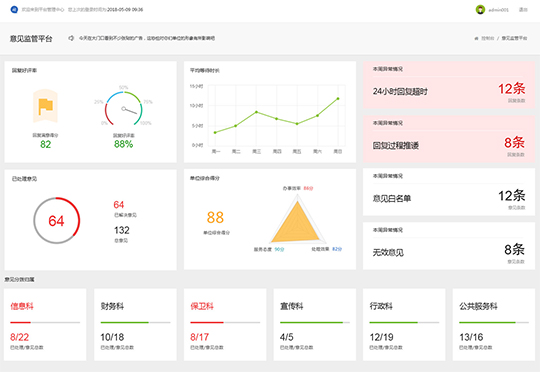Click the orange 88 composite score
The width and height of the screenshot is (540, 372).
coord(215,217)
